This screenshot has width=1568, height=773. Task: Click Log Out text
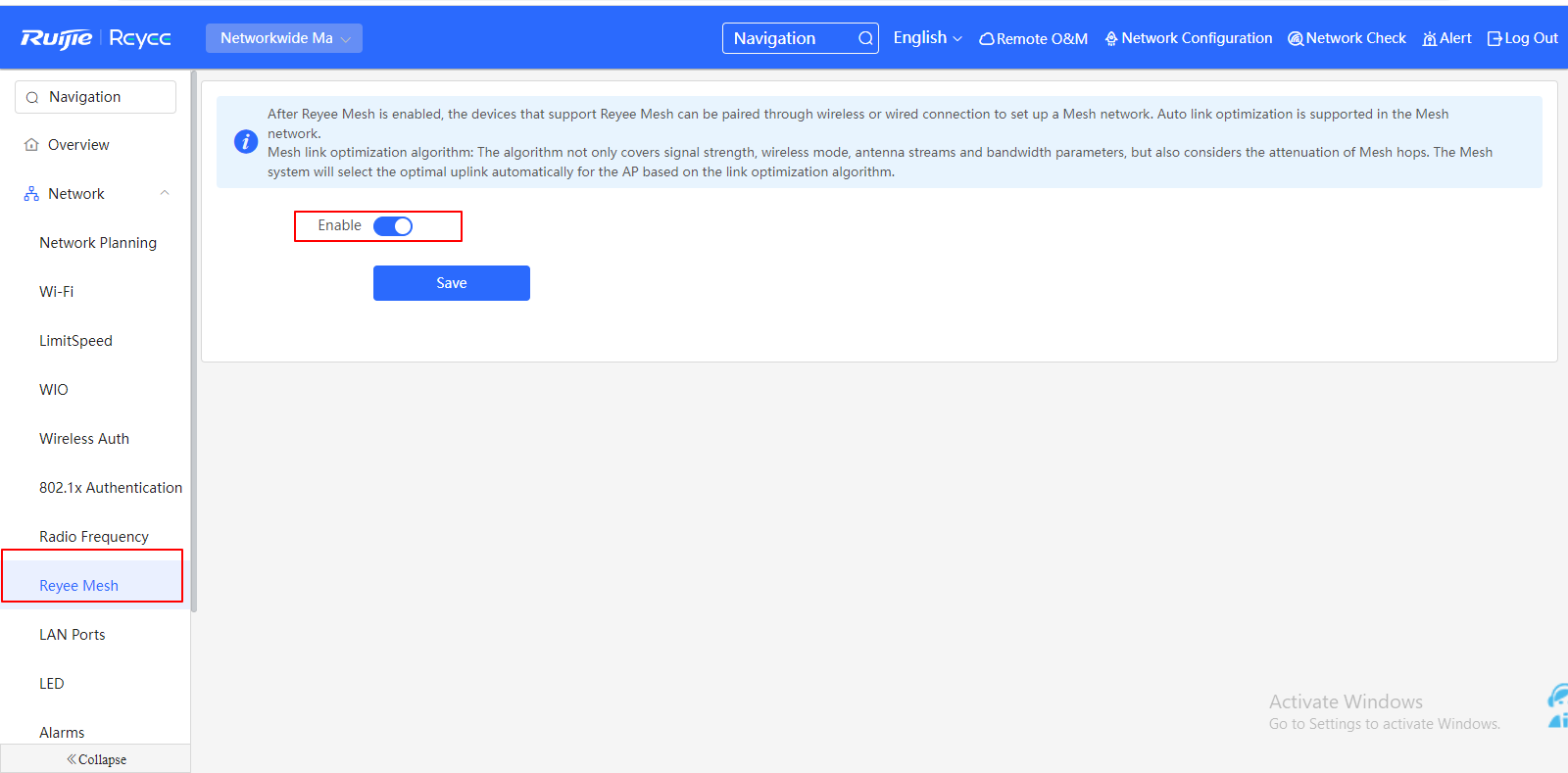pos(1531,38)
